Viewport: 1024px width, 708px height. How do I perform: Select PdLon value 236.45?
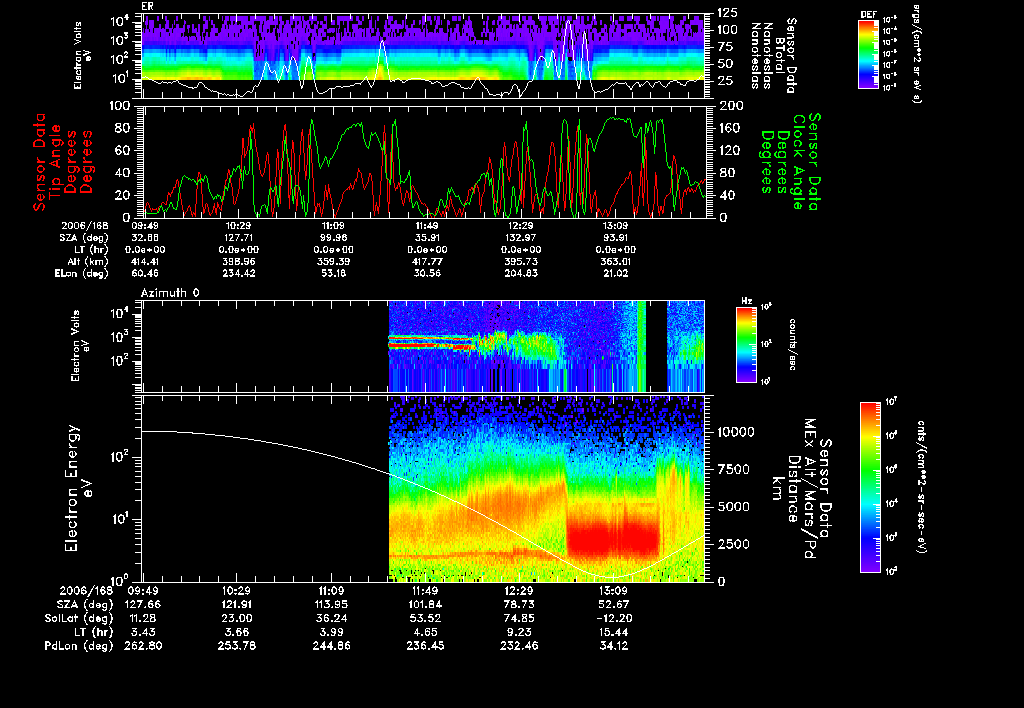(x=425, y=645)
